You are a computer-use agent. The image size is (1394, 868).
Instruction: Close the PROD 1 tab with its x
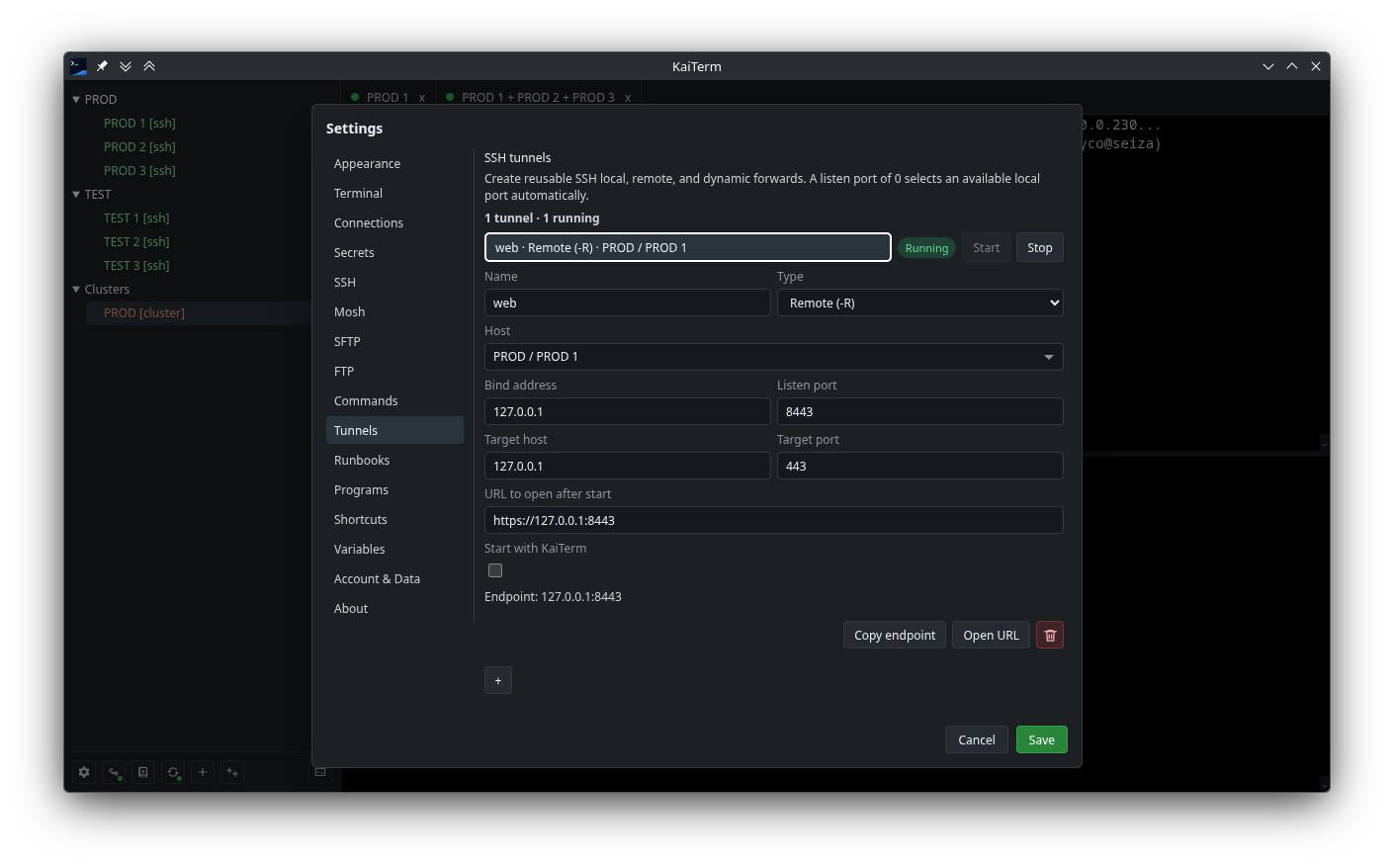click(x=422, y=97)
